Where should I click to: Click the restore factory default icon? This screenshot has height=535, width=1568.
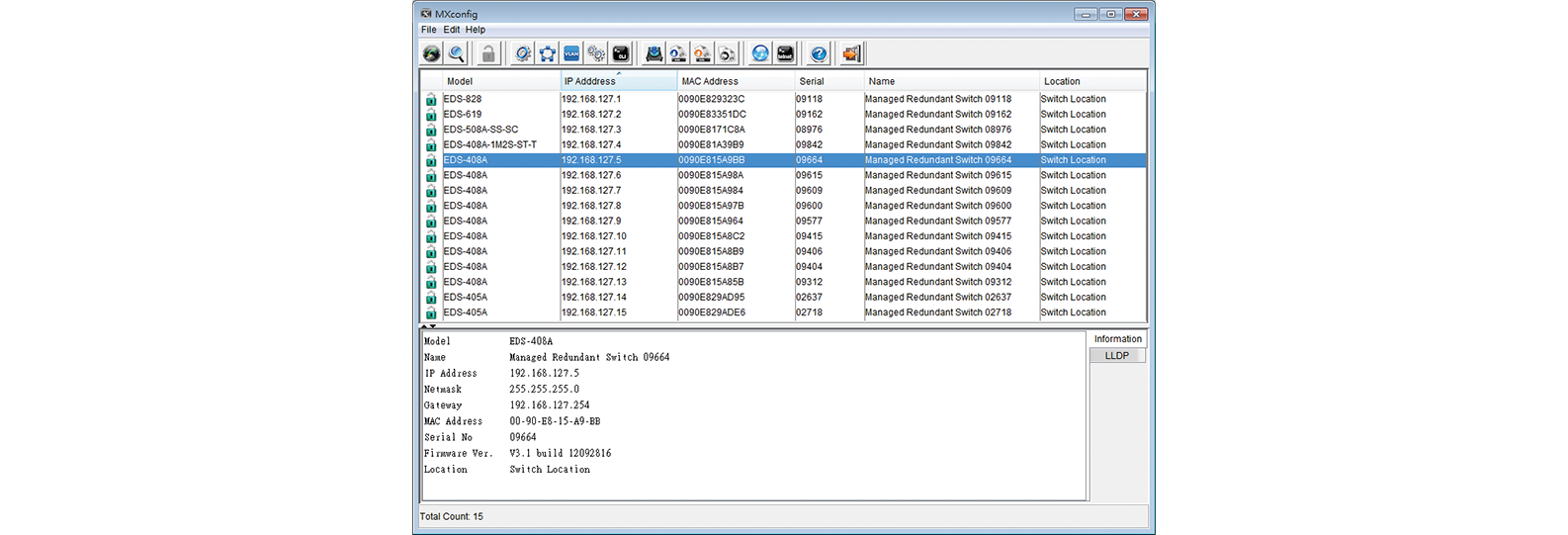click(727, 54)
